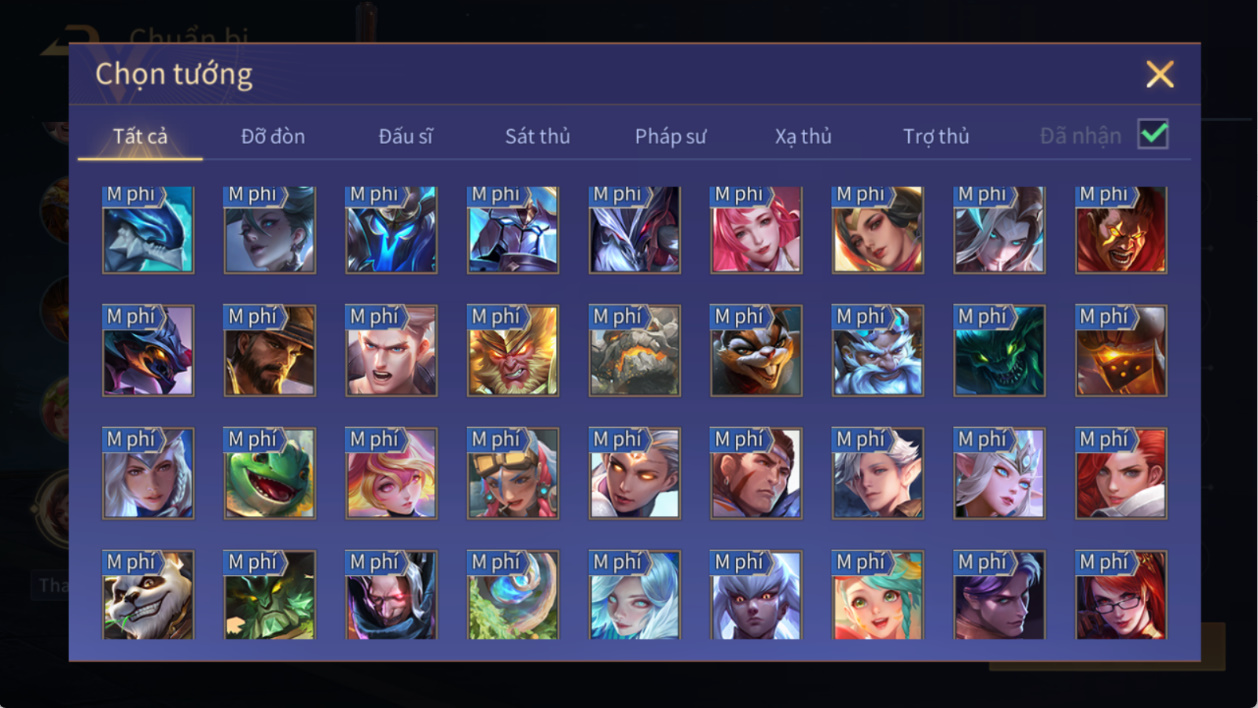
Task: Select the white-bearded old man hero
Action: (x=878, y=351)
